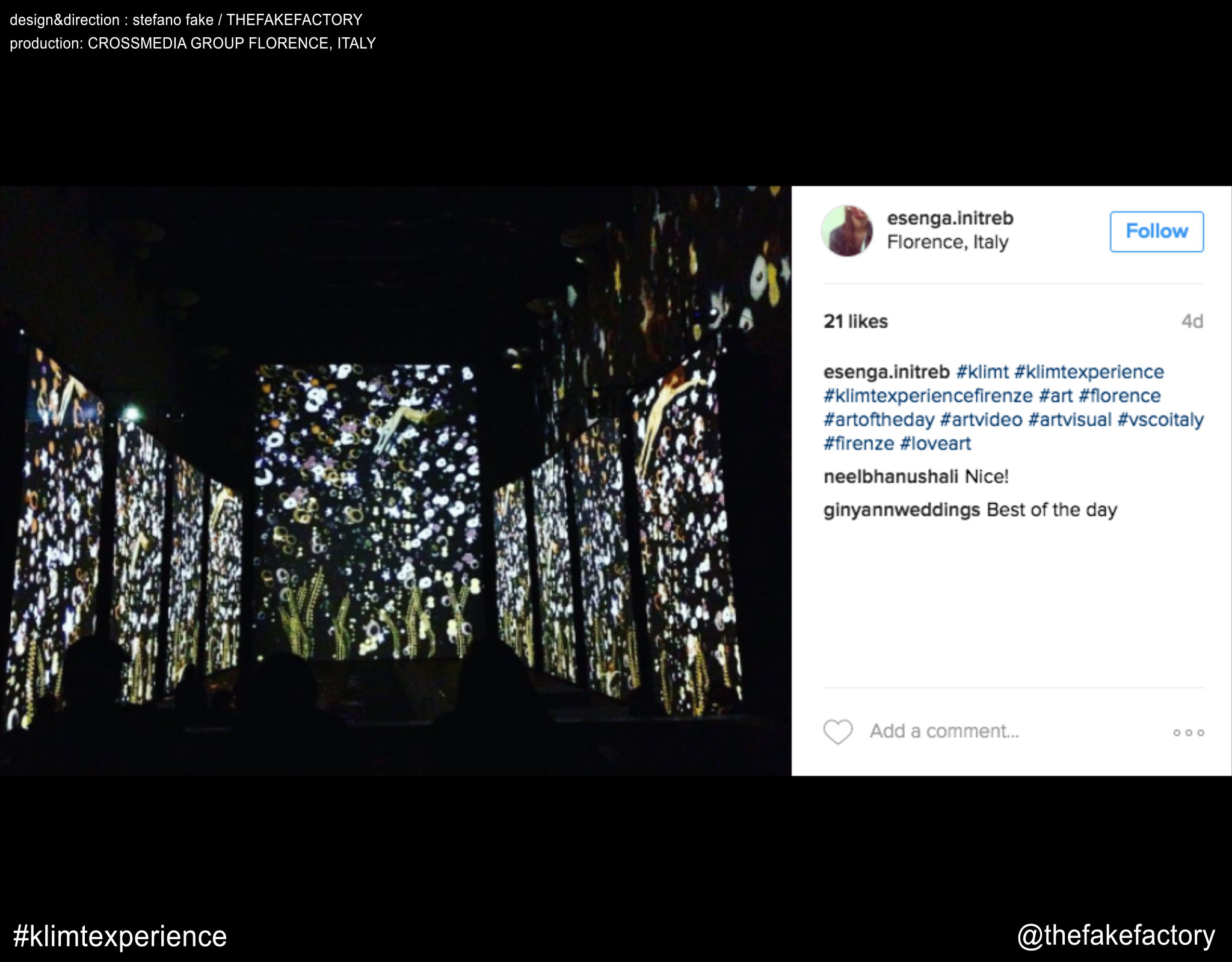Viewport: 1232px width, 962px height.
Task: Click the 4d post timestamp
Action: 1192,322
